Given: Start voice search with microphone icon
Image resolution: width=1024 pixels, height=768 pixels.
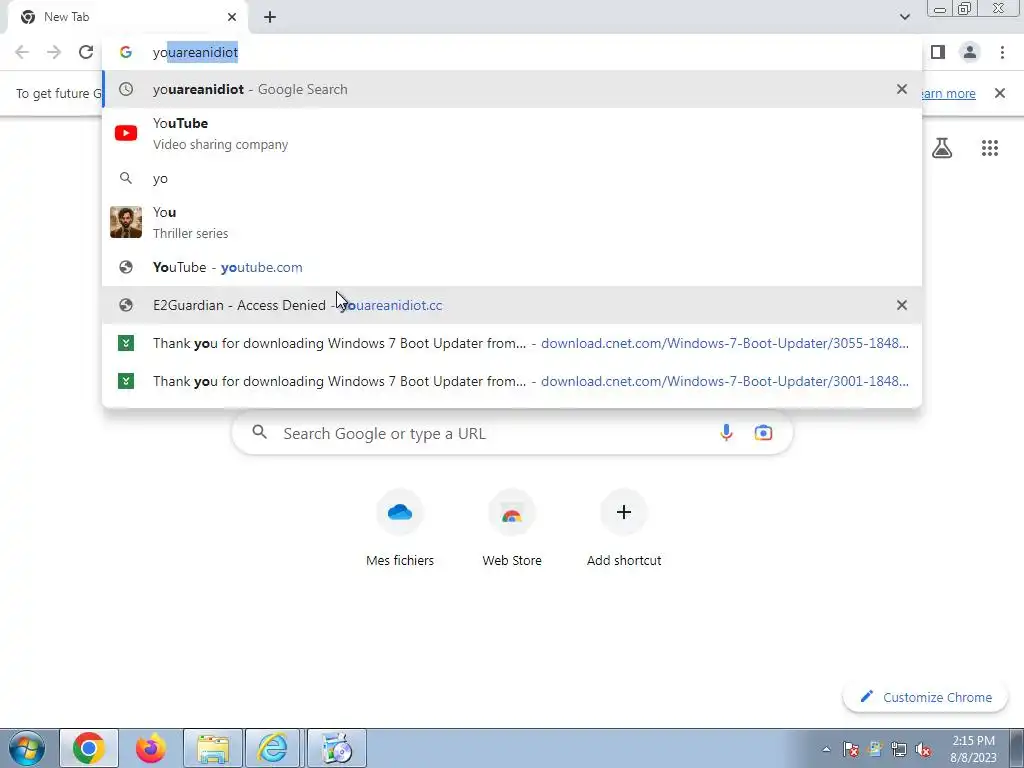Looking at the screenshot, I should point(726,433).
